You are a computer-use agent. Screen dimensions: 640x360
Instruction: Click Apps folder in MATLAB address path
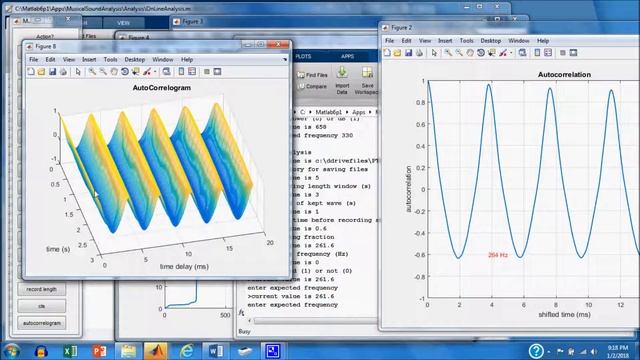(x=359, y=112)
